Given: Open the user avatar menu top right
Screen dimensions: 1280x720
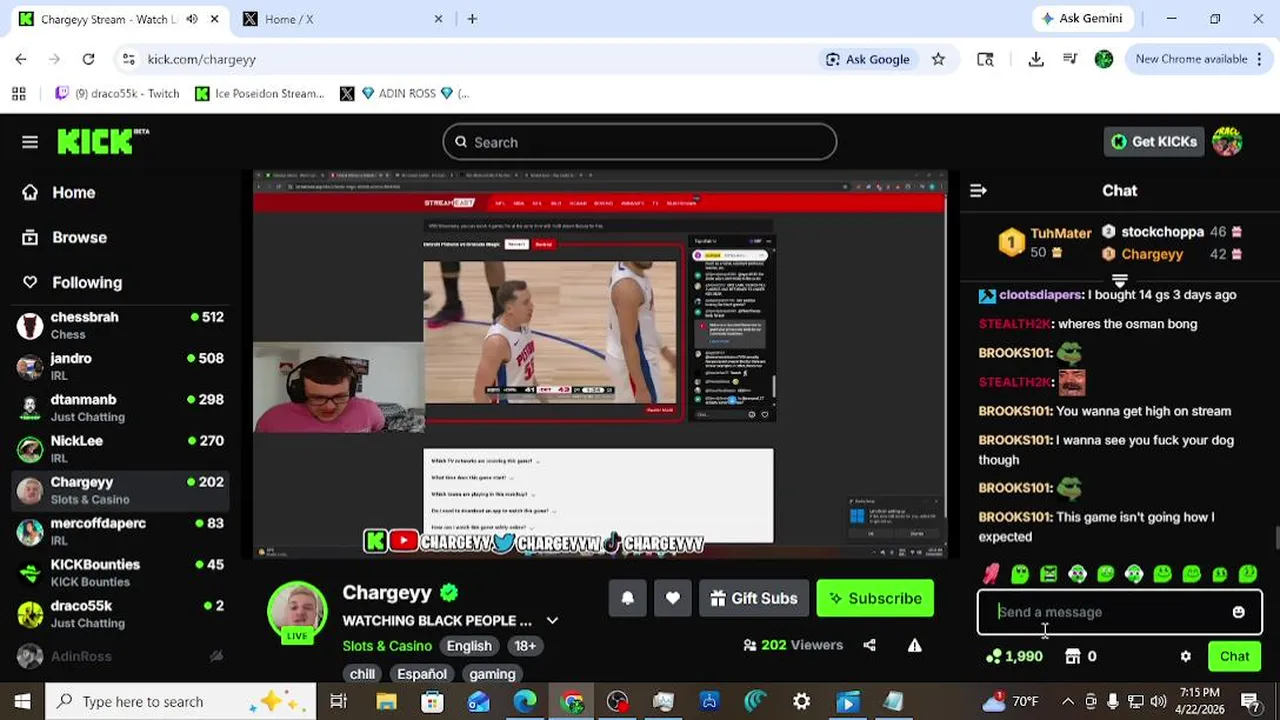Looking at the screenshot, I should click(x=1227, y=142).
